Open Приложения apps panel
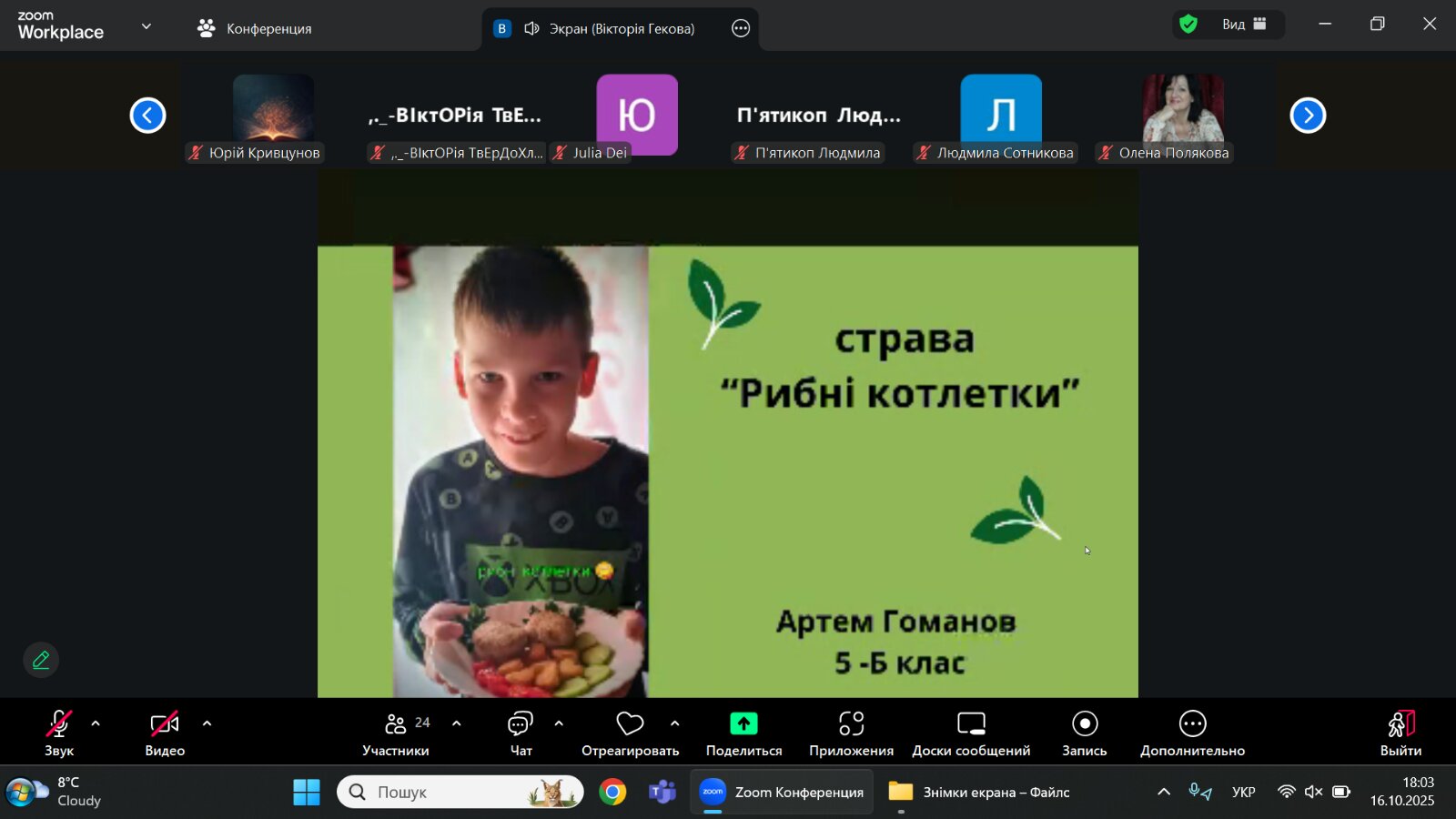Screen dimensions: 1456x819 [x=851, y=733]
